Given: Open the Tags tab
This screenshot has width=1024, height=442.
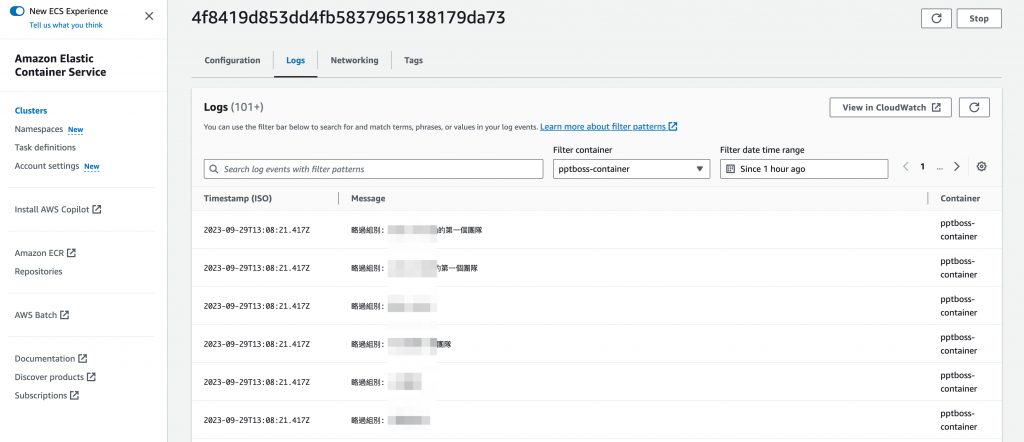Looking at the screenshot, I should pos(413,60).
